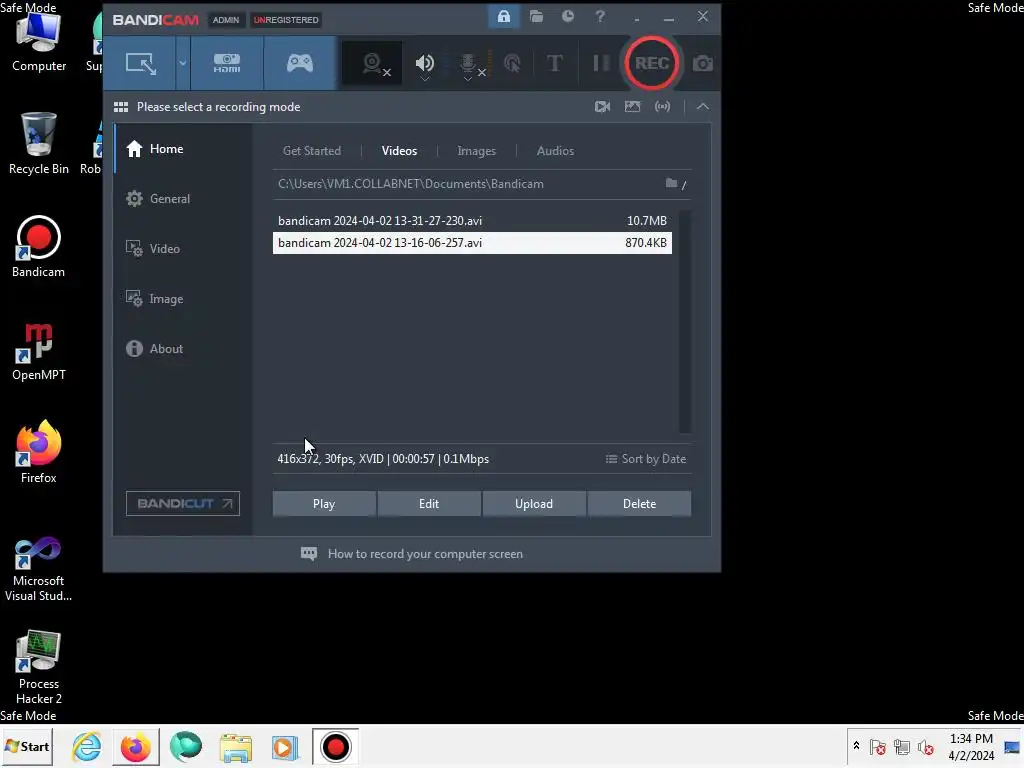Click video list vertical scrollbar

click(684, 321)
